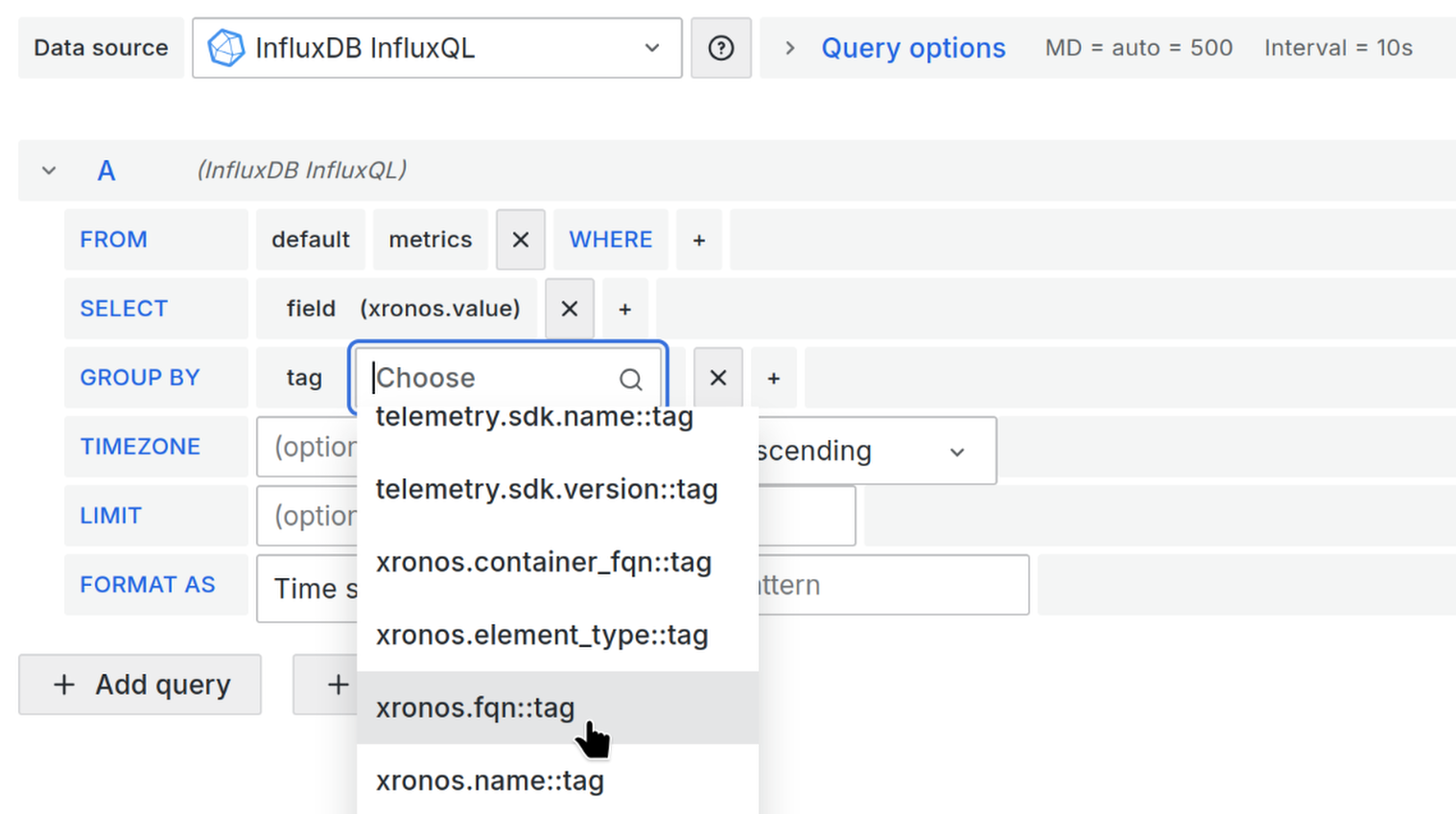Click the GROUP BY label
1456x814 pixels.
tap(140, 378)
